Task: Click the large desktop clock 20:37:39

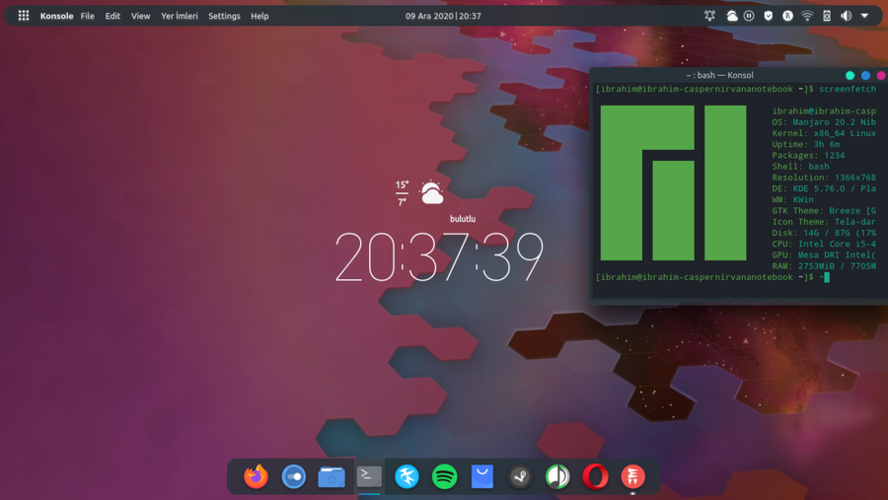Action: coord(439,257)
